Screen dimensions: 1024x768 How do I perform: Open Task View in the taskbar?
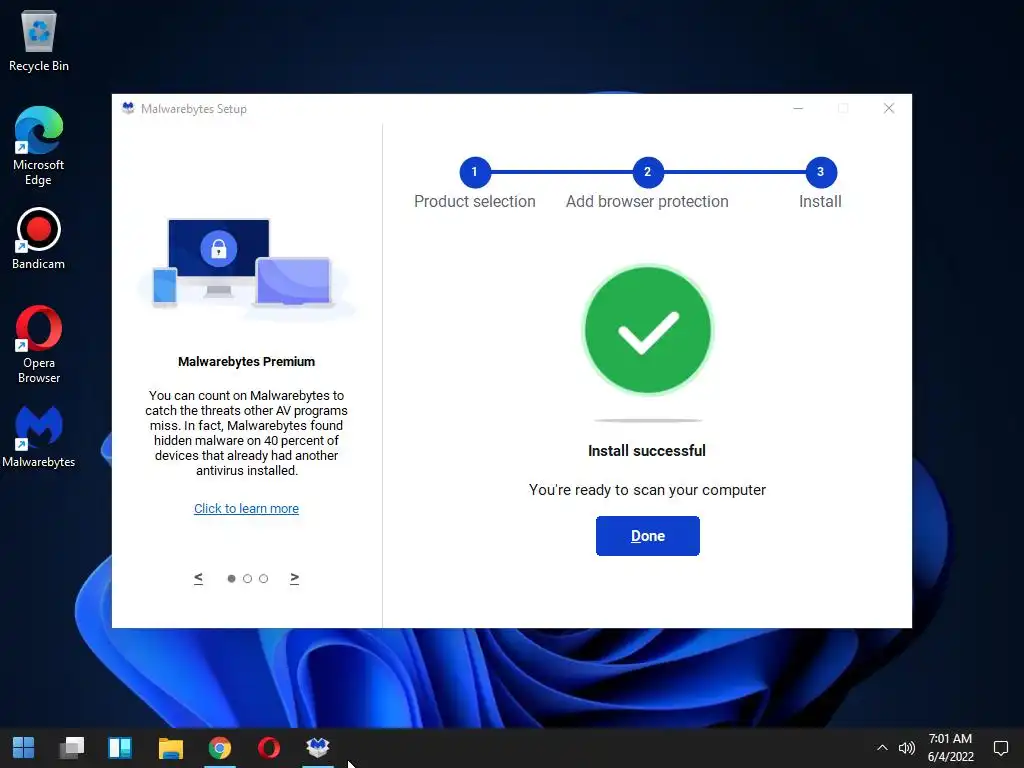[72, 748]
